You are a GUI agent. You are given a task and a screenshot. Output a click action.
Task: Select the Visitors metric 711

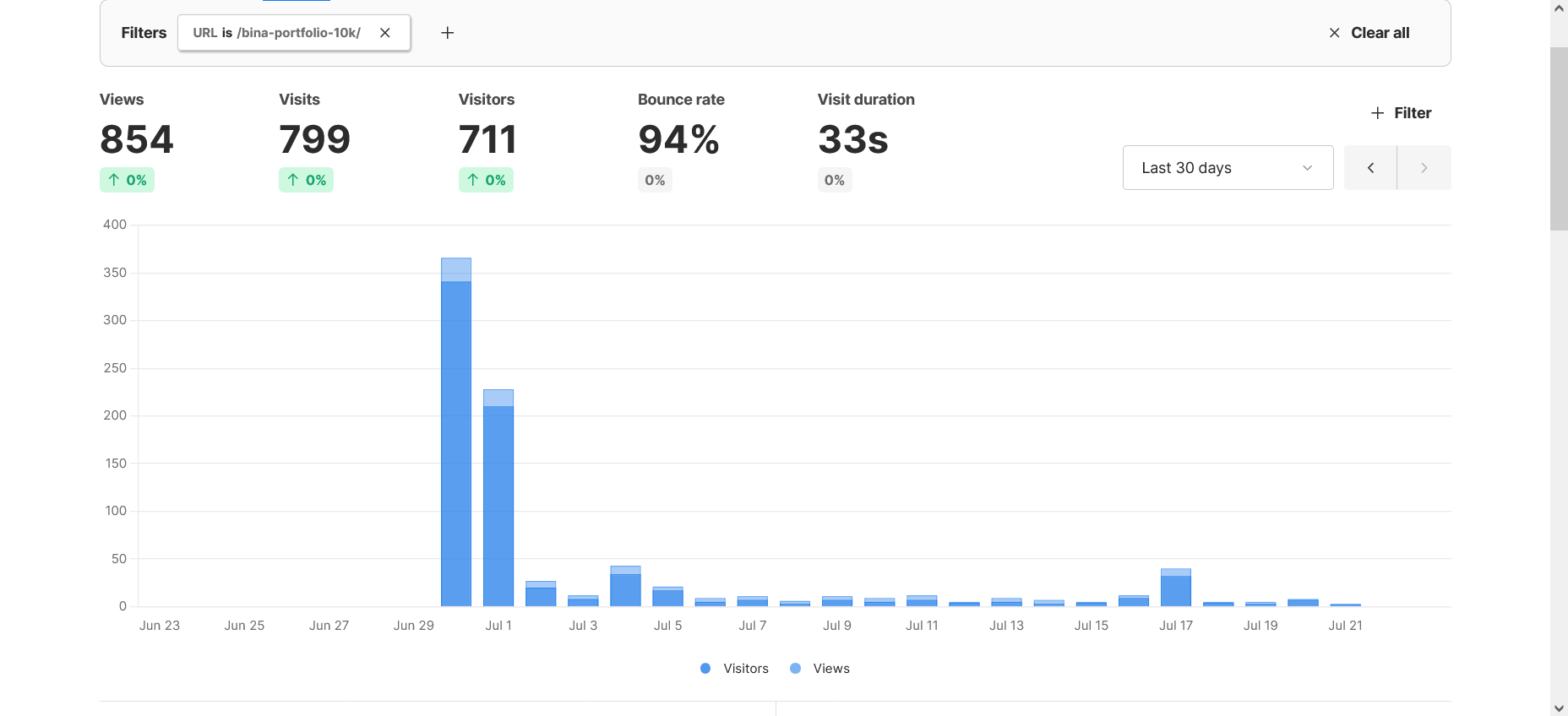487,140
